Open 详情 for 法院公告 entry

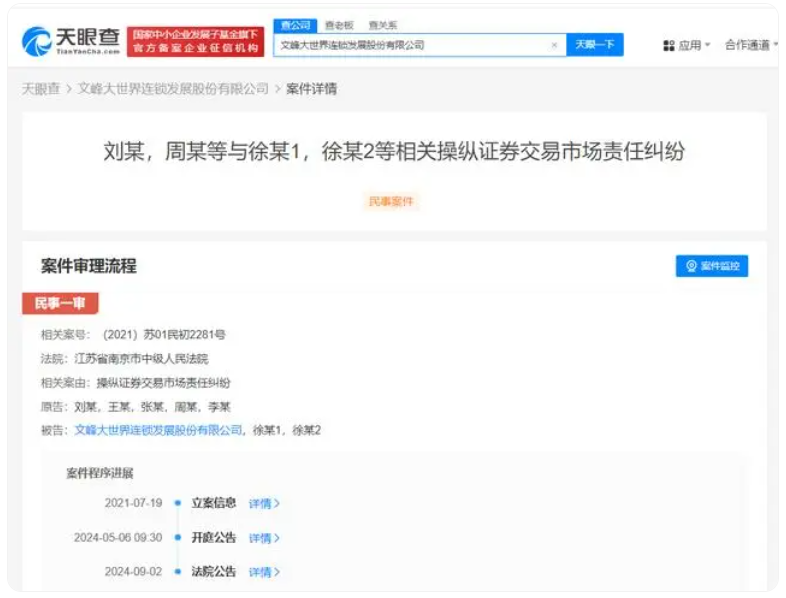pos(264,572)
